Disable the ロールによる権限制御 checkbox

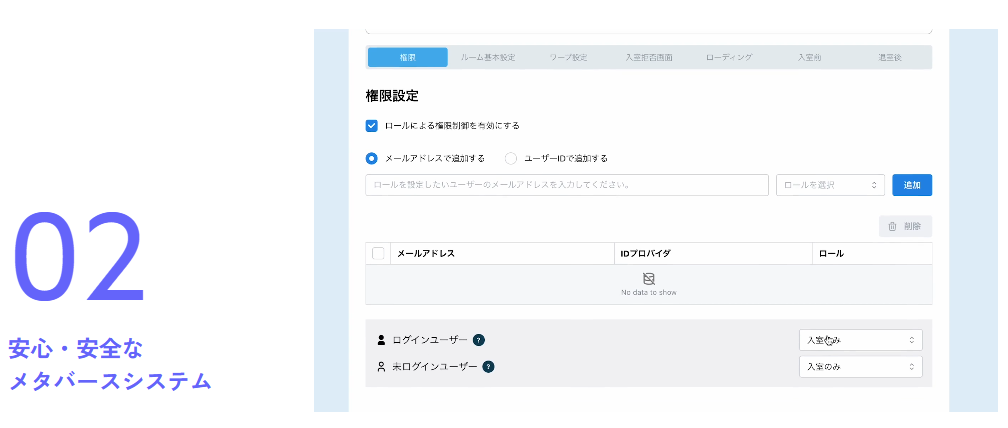tap(372, 126)
